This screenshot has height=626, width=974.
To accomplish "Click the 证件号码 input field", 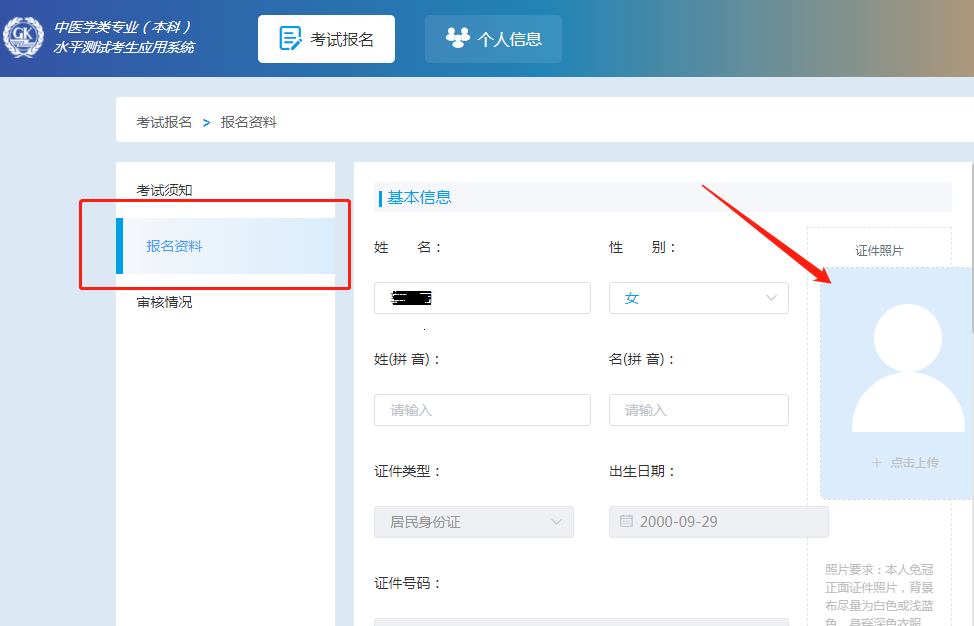I will 580,621.
